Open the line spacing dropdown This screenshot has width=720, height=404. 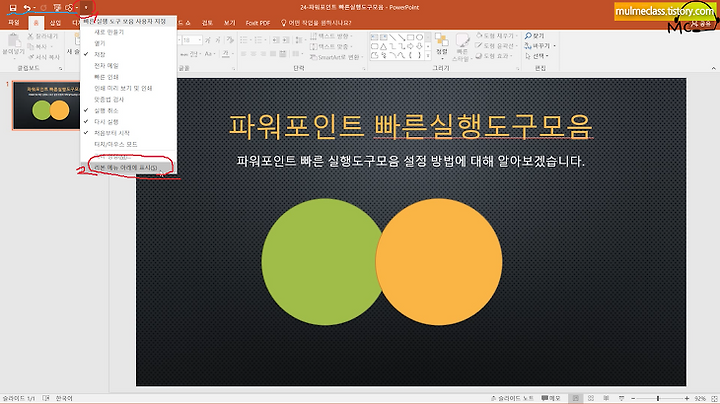click(299, 40)
